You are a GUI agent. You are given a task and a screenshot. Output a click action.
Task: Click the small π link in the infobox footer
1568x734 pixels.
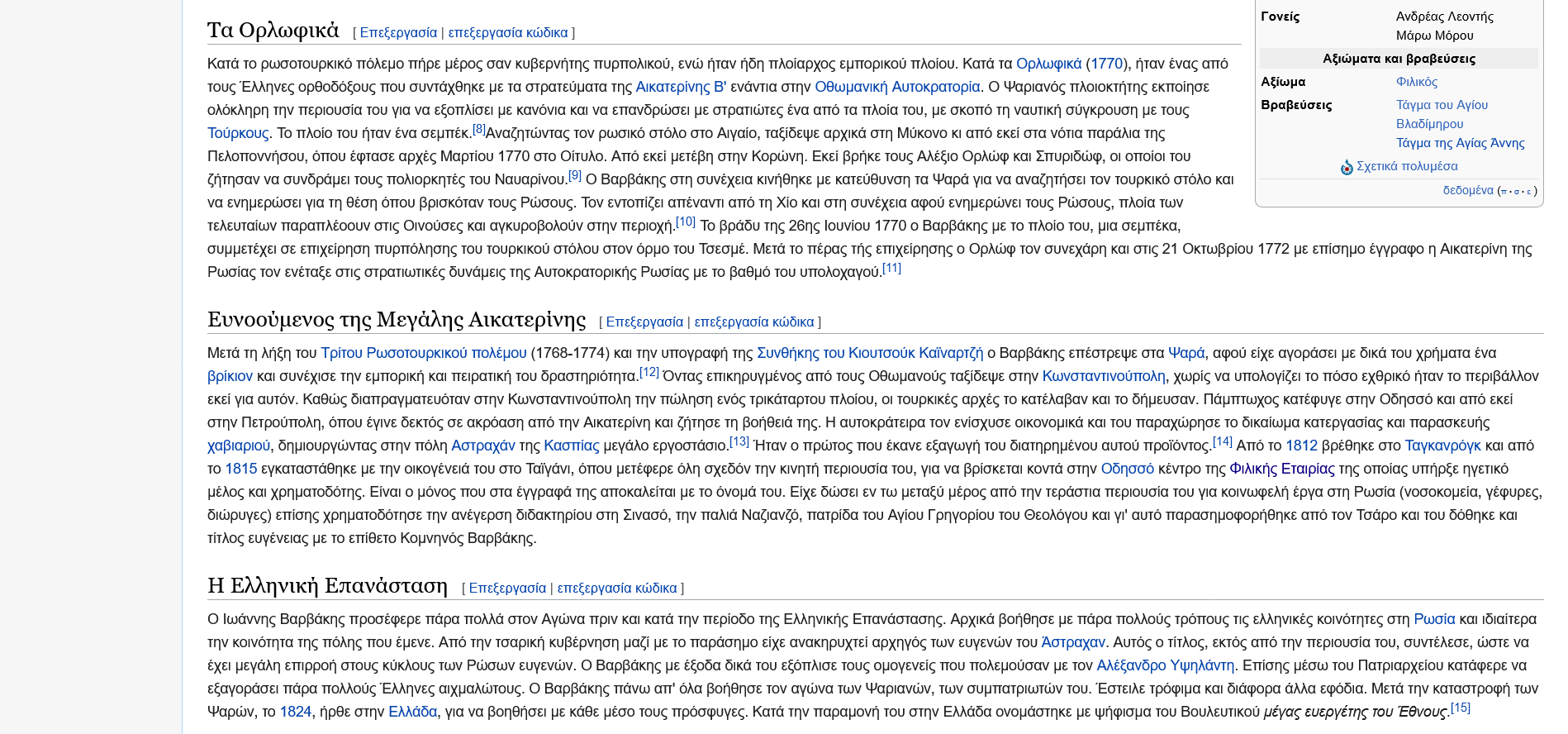1504,192
